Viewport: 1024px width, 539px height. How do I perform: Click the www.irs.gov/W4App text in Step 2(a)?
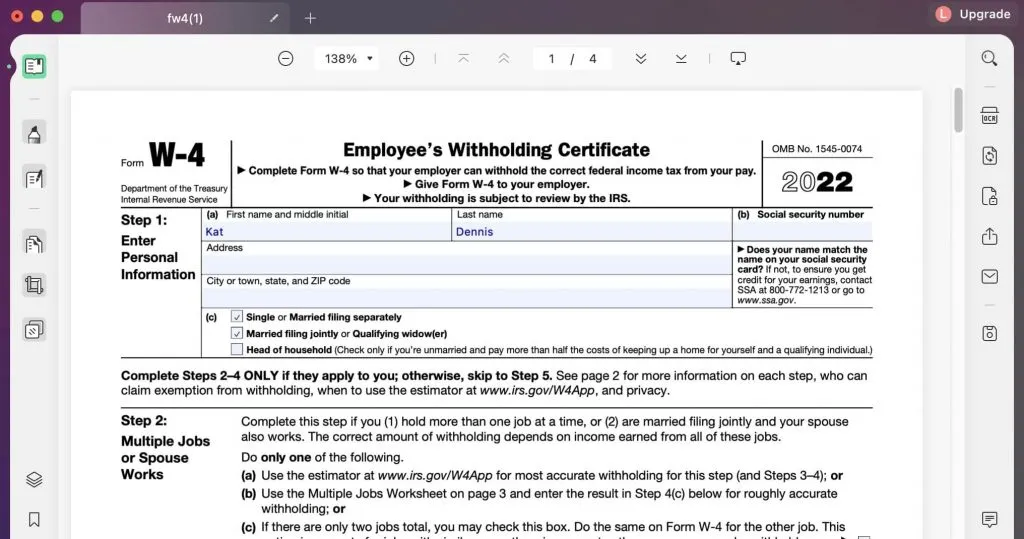pyautogui.click(x=435, y=476)
